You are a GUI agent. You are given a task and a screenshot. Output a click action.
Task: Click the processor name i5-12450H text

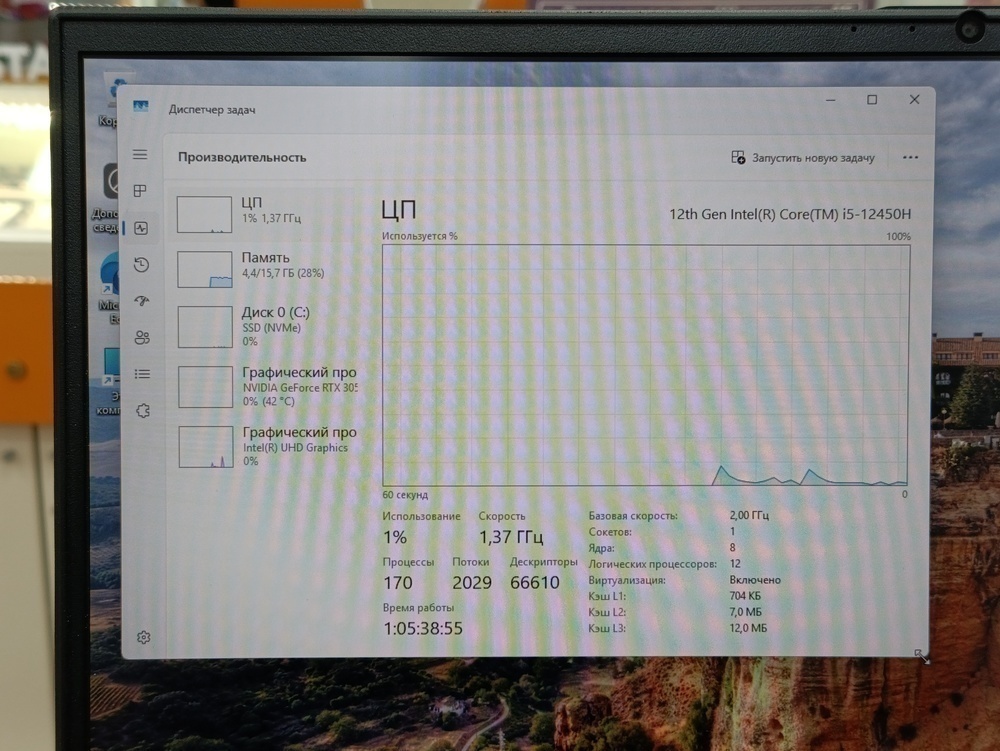790,214
